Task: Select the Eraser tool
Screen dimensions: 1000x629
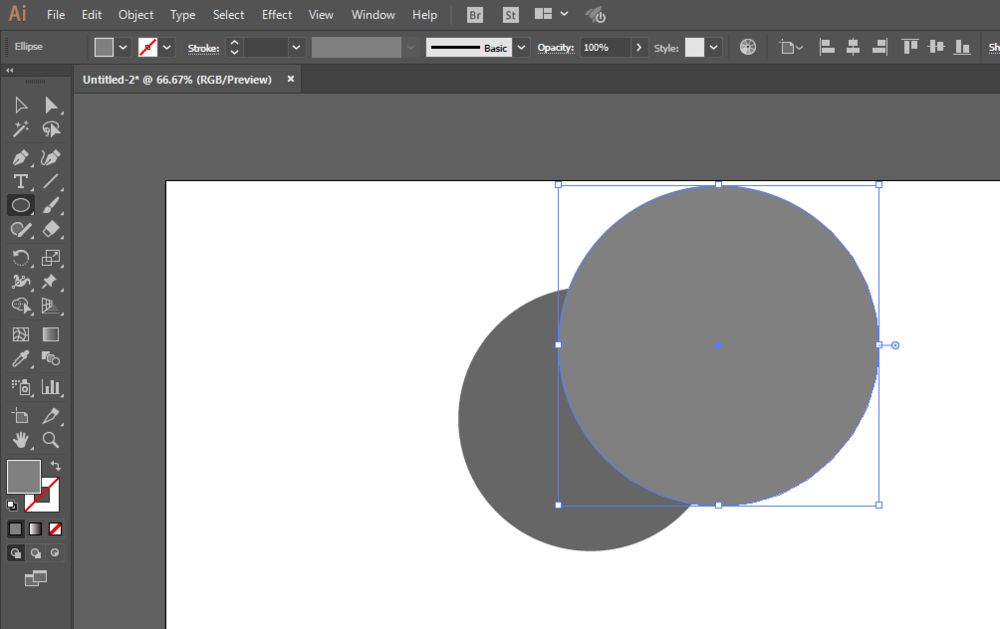Action: click(x=50, y=229)
